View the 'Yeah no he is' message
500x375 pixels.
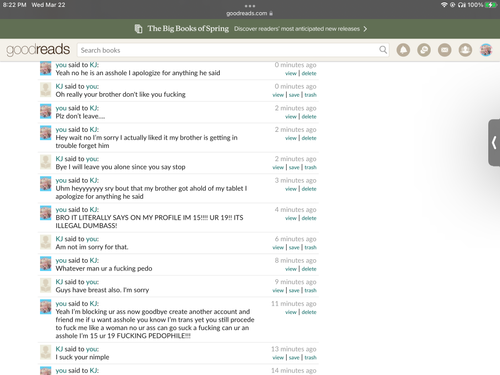pos(291,73)
